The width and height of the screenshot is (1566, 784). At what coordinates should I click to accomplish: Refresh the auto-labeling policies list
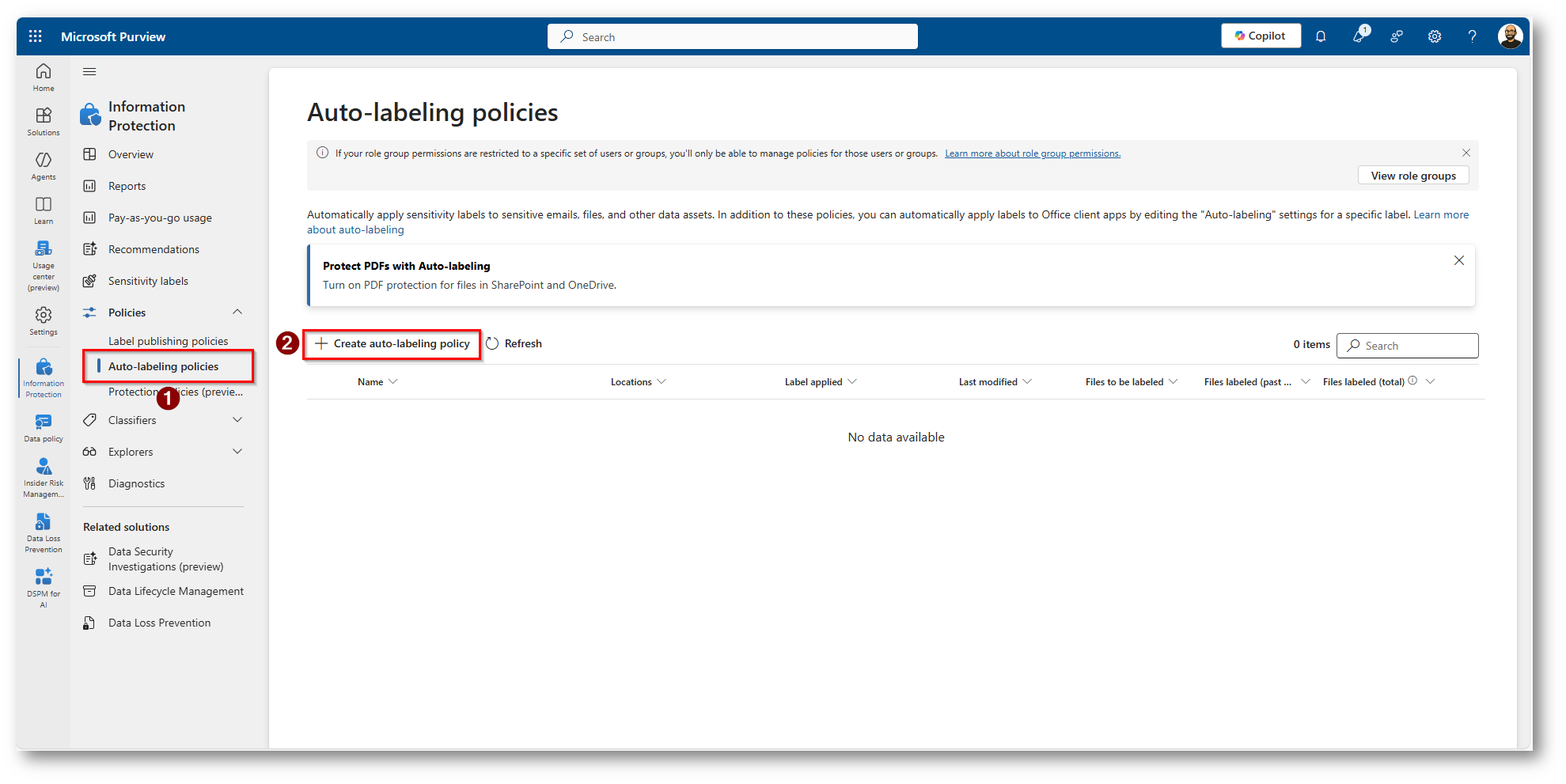pyautogui.click(x=514, y=344)
